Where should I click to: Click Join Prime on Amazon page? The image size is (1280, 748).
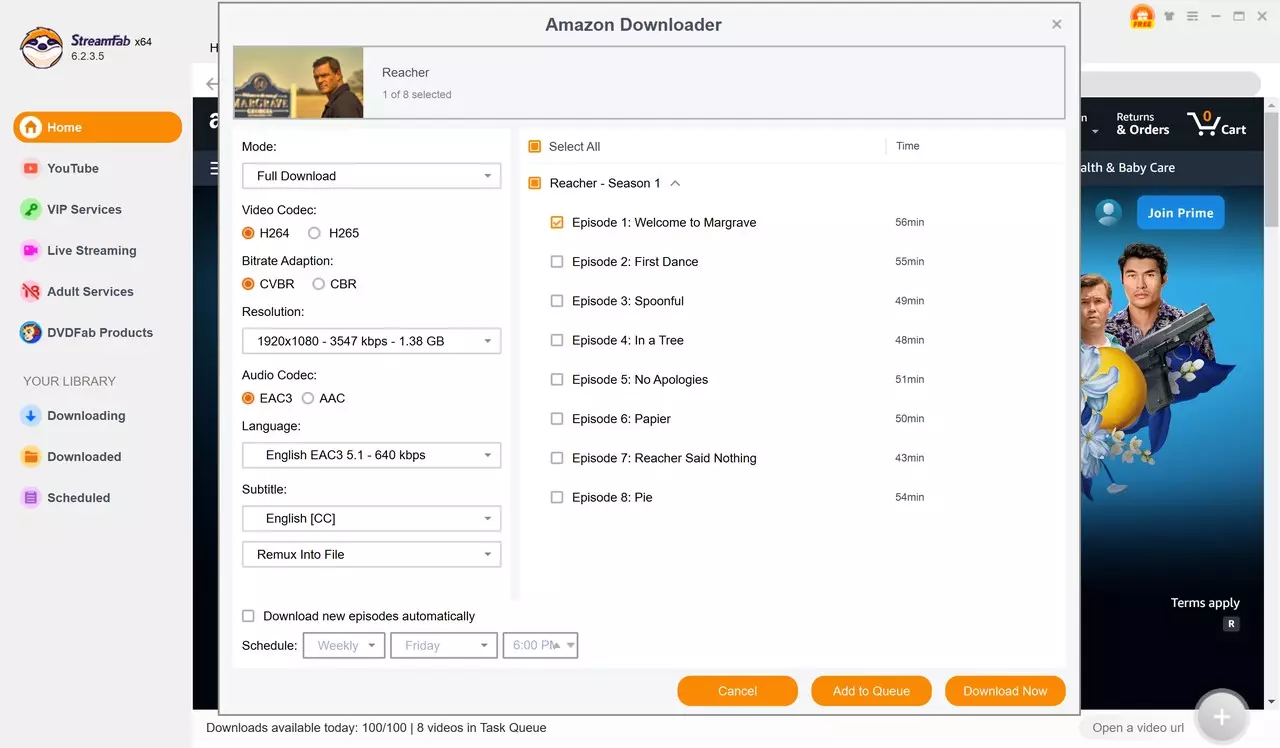point(1180,213)
